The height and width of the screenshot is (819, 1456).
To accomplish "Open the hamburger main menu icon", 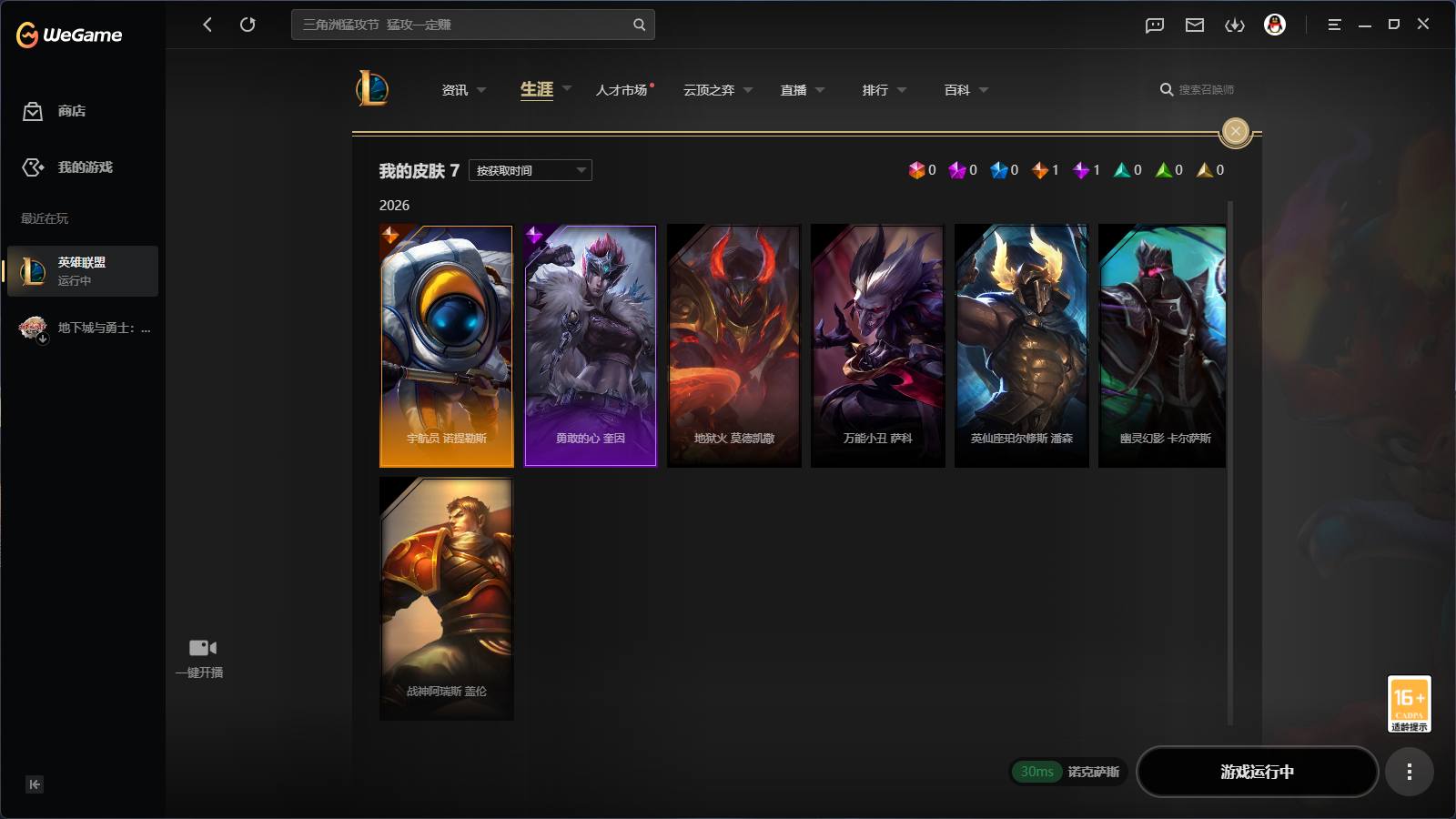I will coord(1334,25).
